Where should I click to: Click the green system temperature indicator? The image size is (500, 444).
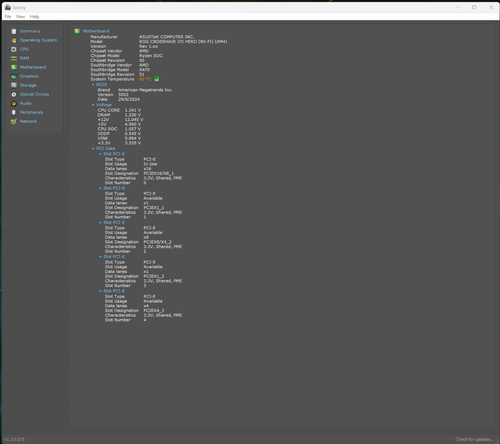157,79
